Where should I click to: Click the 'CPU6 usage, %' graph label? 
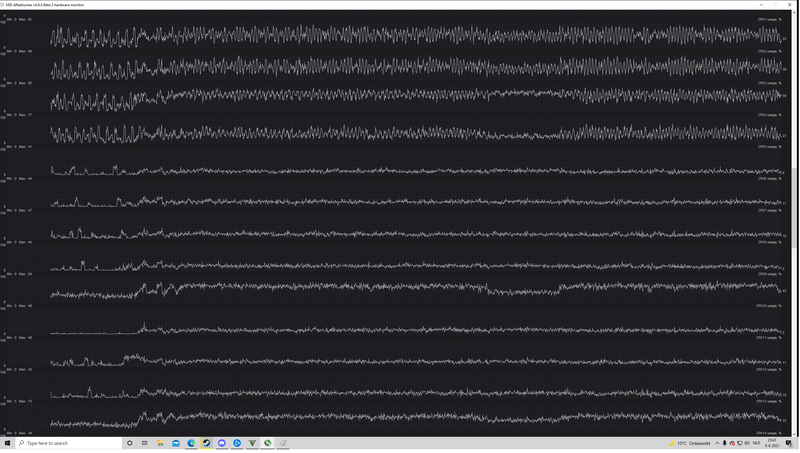769,179
